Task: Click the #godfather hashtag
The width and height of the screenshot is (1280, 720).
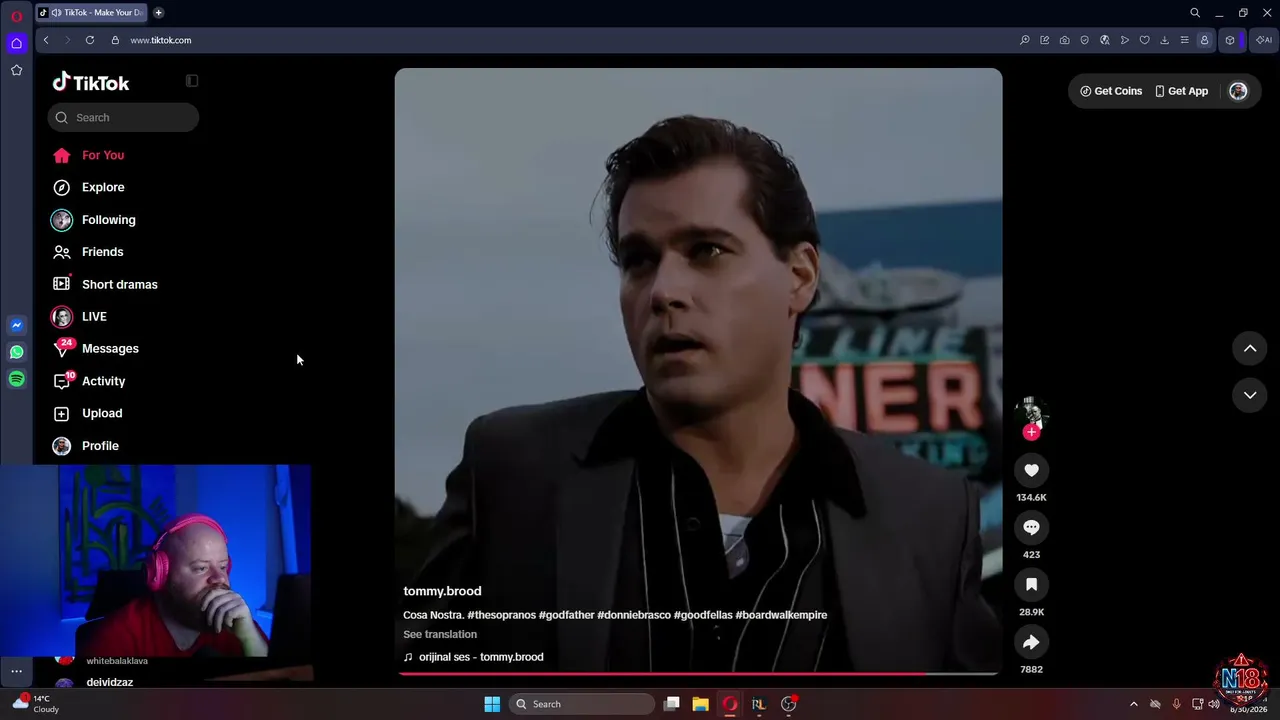Action: click(x=567, y=615)
